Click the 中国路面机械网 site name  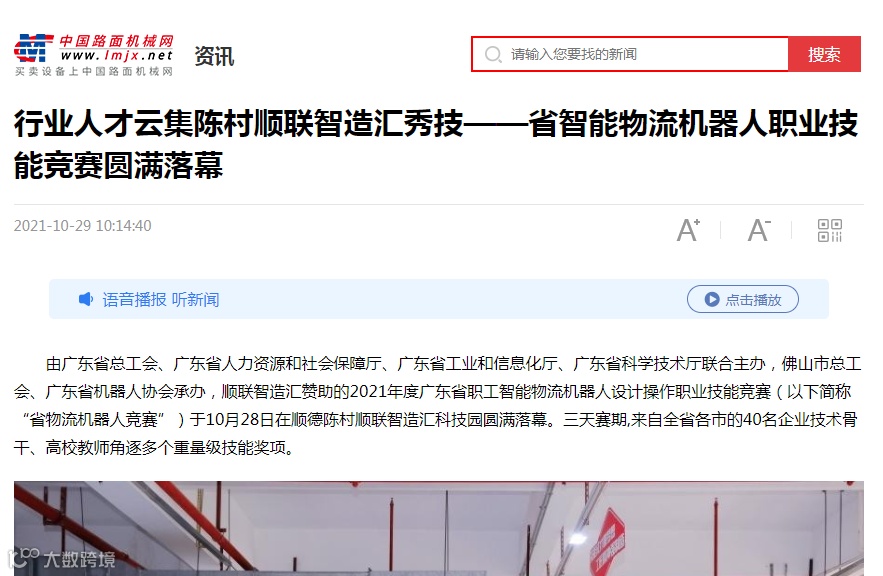pyautogui.click(x=117, y=41)
